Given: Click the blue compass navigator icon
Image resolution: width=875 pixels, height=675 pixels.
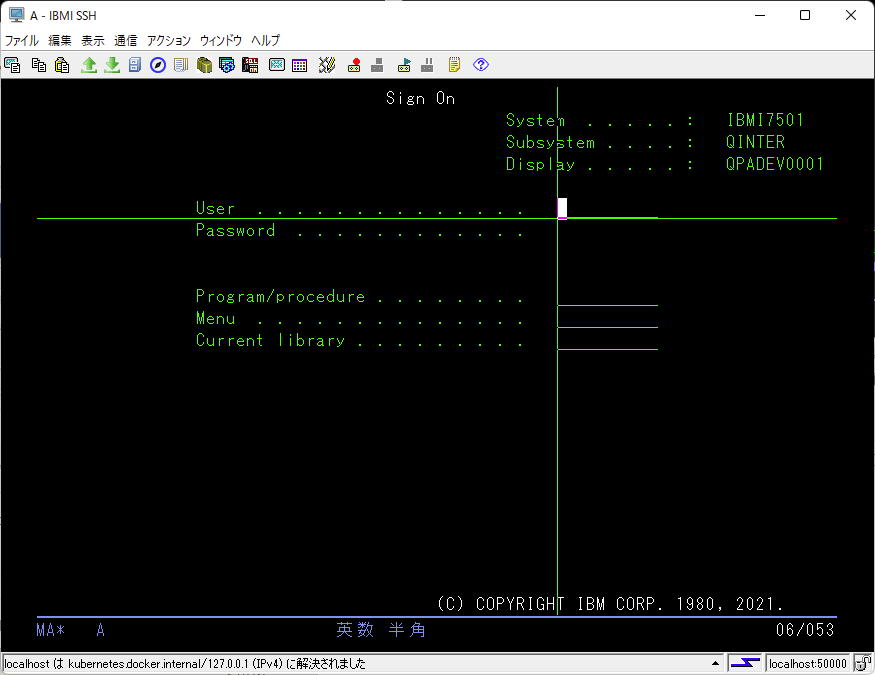Looking at the screenshot, I should (x=158, y=65).
